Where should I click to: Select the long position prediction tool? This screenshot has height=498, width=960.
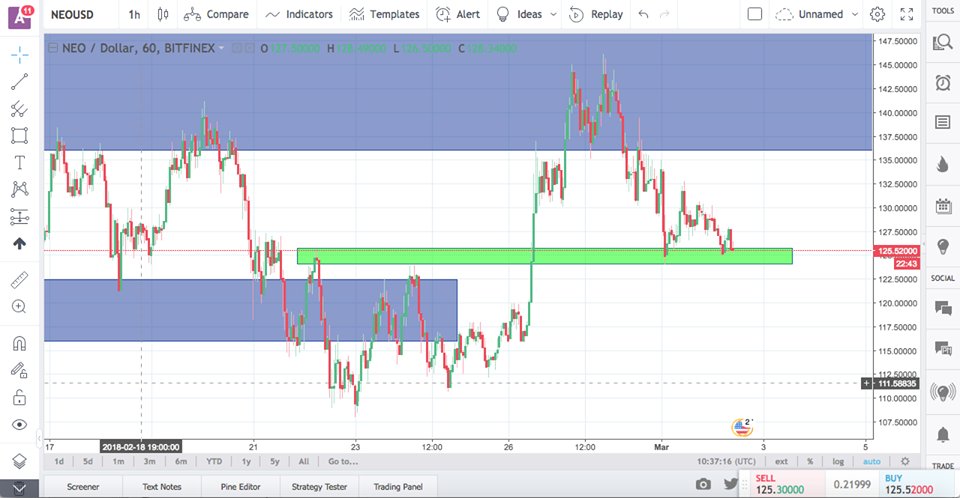pyautogui.click(x=20, y=216)
